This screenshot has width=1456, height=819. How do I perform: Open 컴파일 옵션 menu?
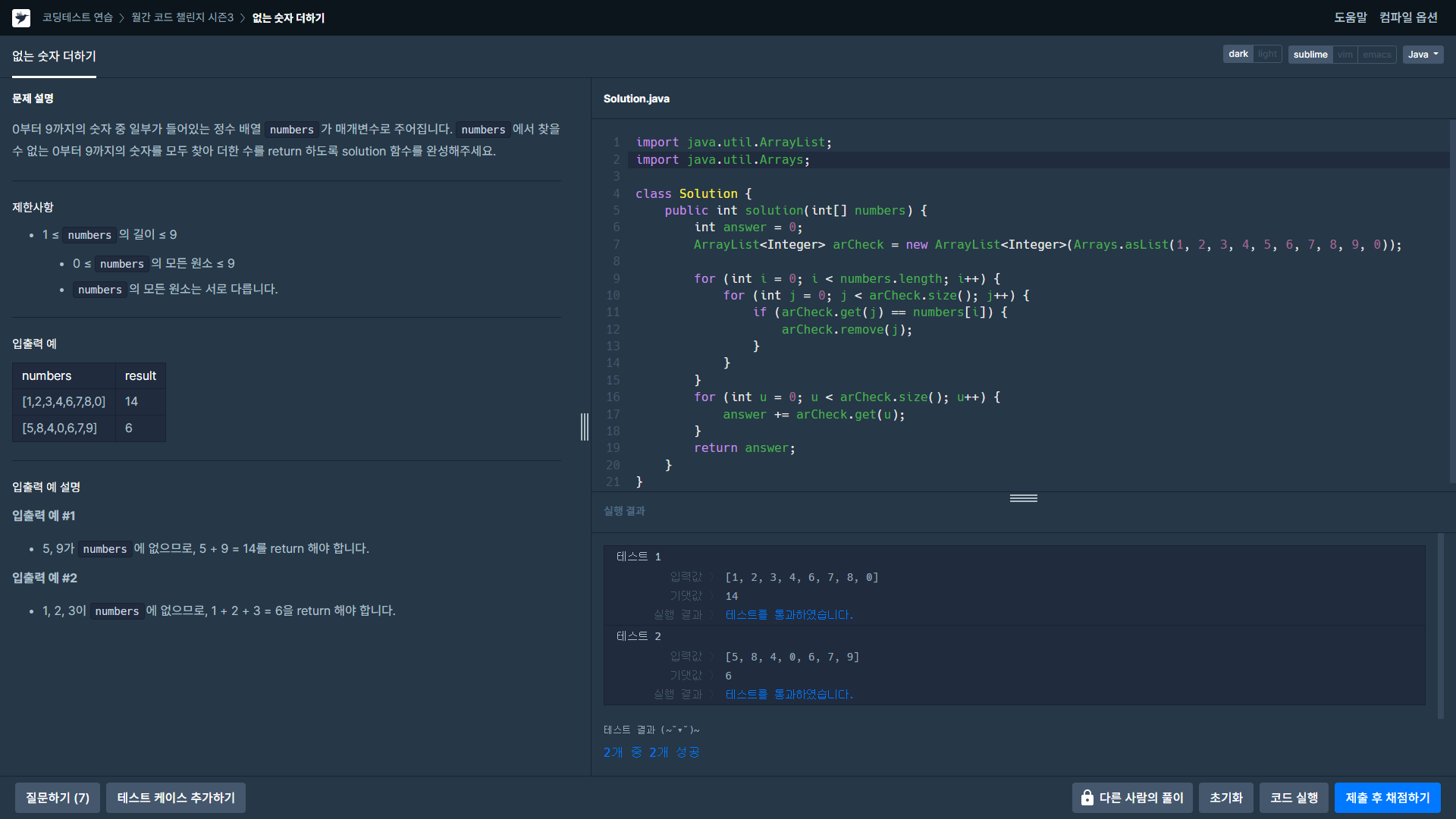coord(1408,17)
